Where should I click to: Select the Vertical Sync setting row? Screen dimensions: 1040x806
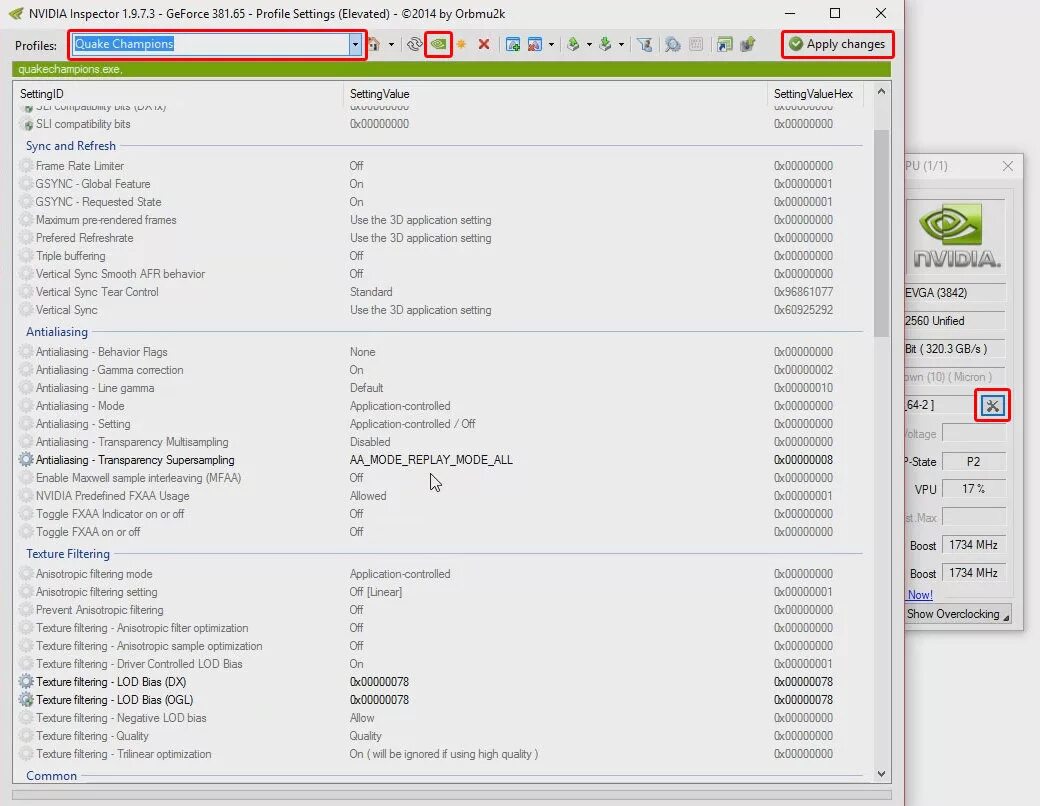(x=438, y=309)
